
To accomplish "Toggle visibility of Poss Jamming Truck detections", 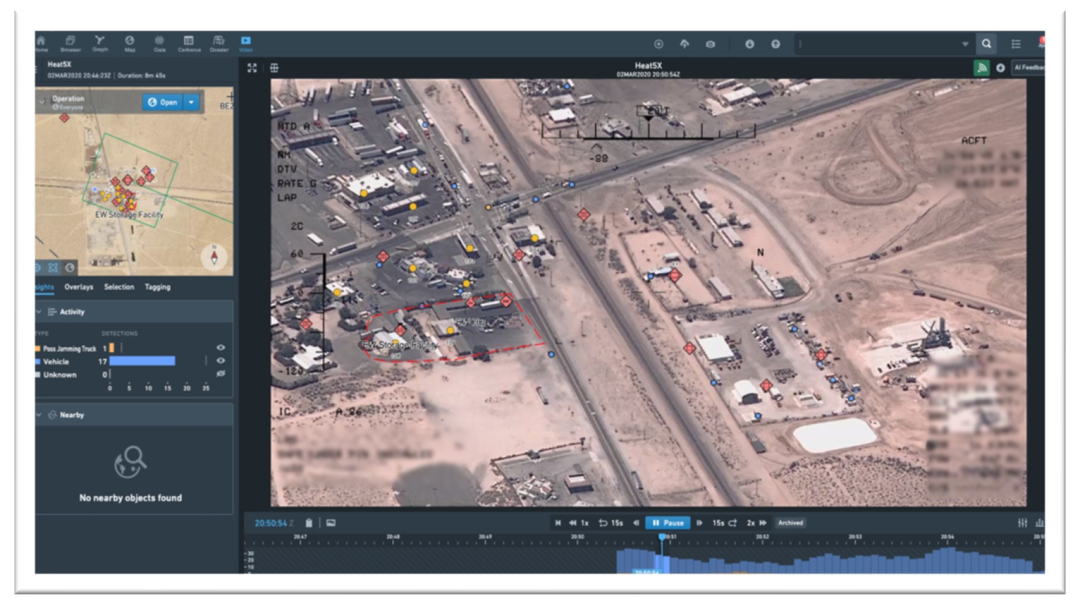I will [x=220, y=348].
